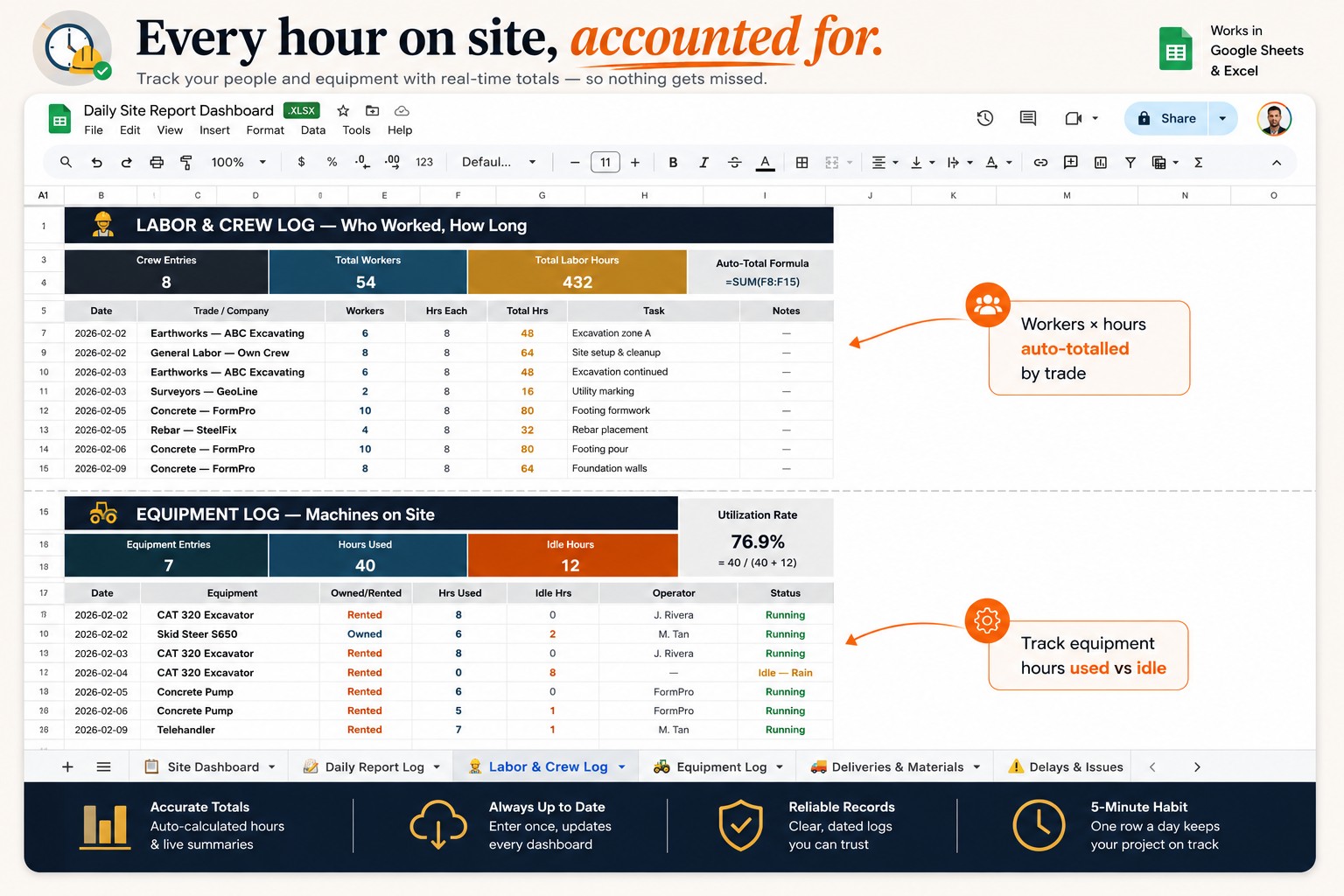Screen dimensions: 1344x896
Task: Click the Share button
Action: coord(1166,118)
